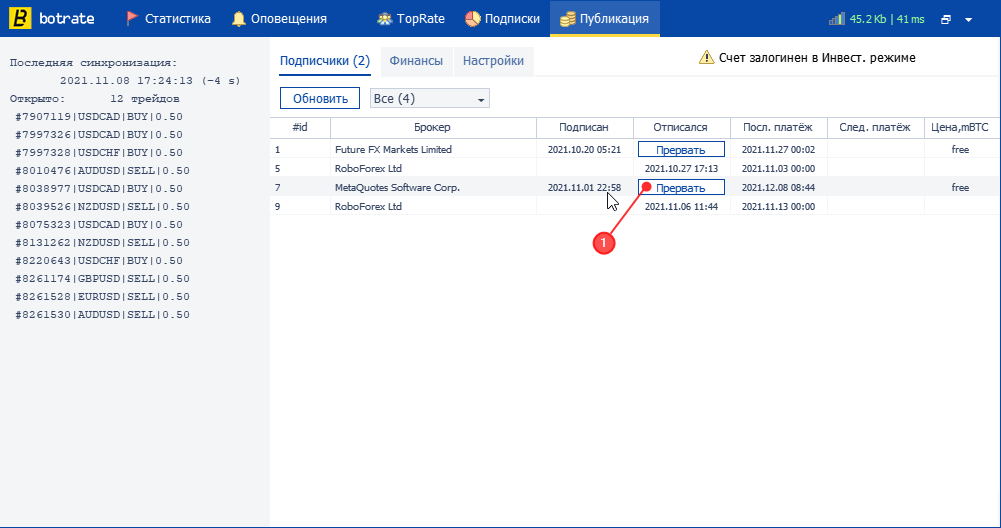This screenshot has height=528, width=1001.
Task: Switch to the Финансы tab
Action: point(416,61)
